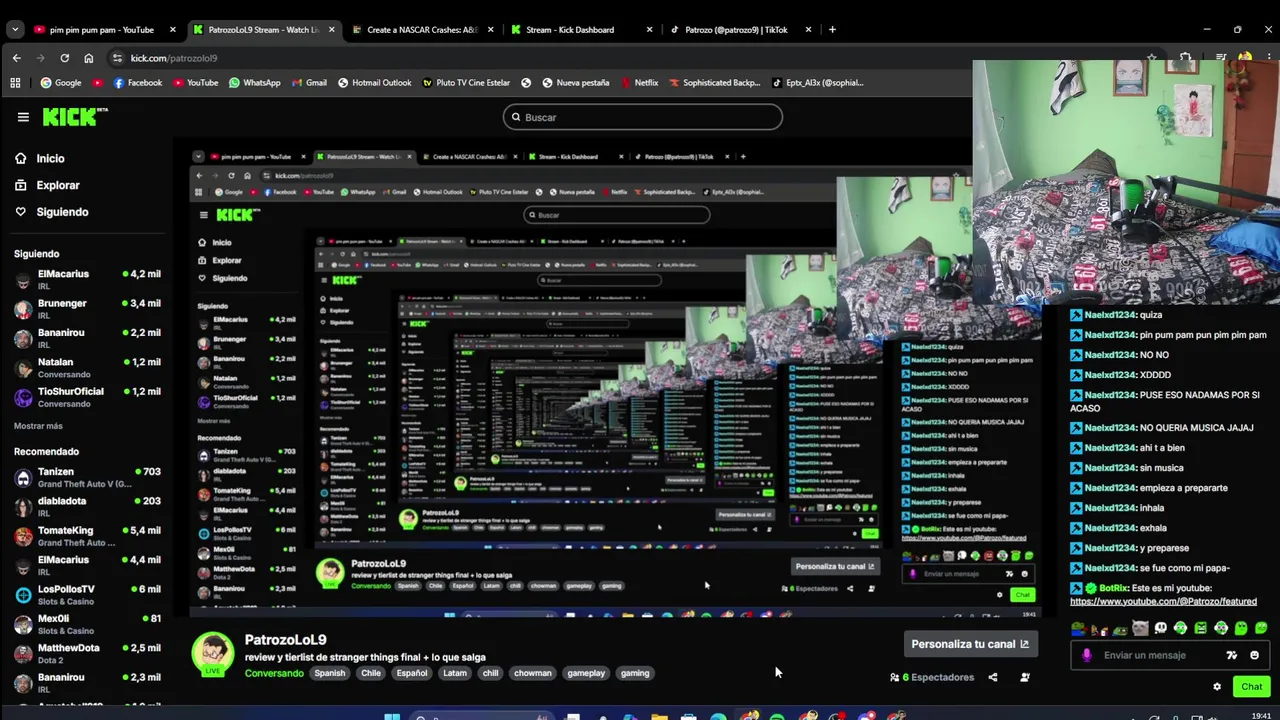This screenshot has width=1280, height=720.
Task: Open WhatsApp bookmark
Action: click(254, 83)
